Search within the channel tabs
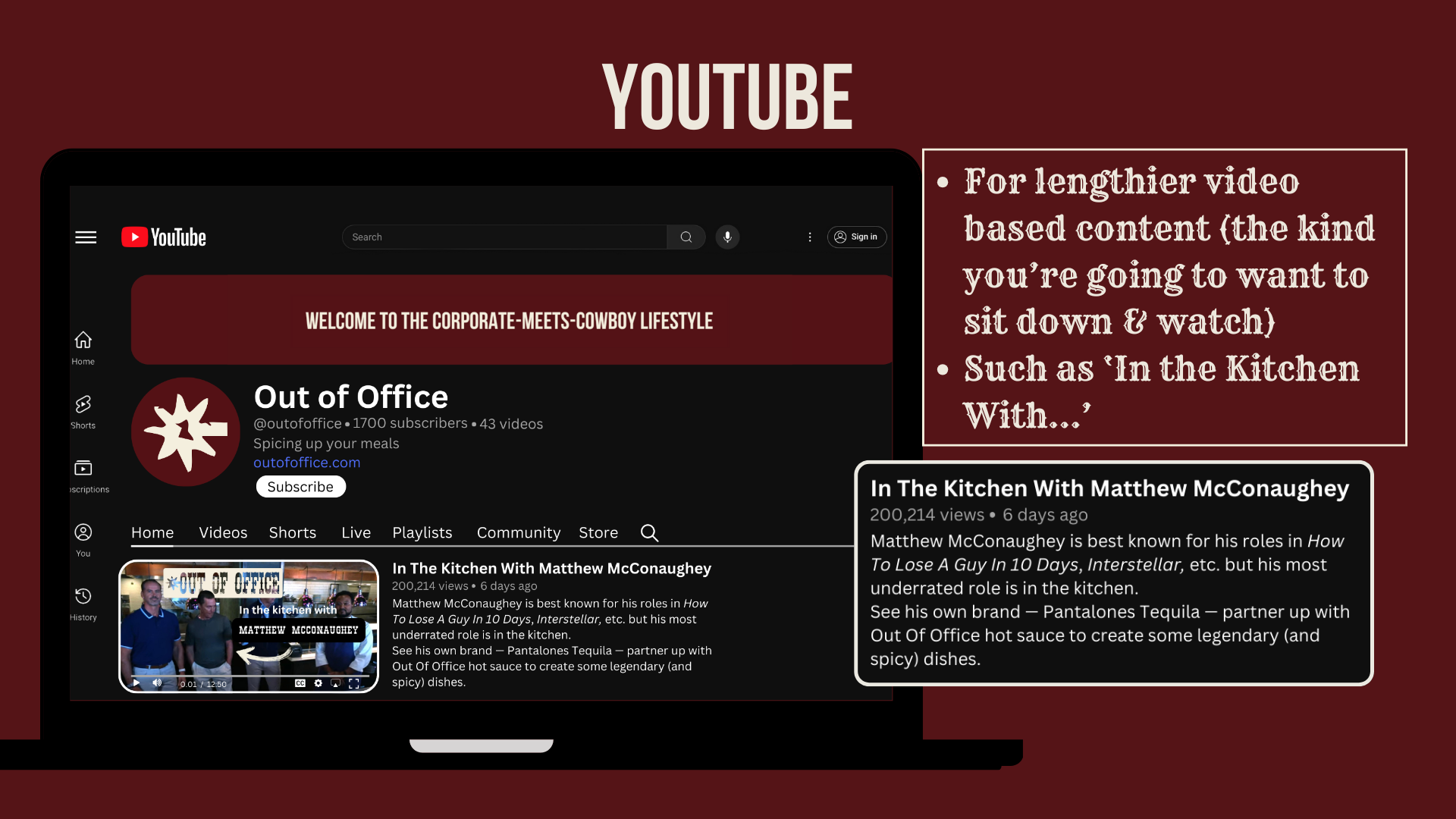This screenshot has width=1456, height=819. click(x=649, y=532)
